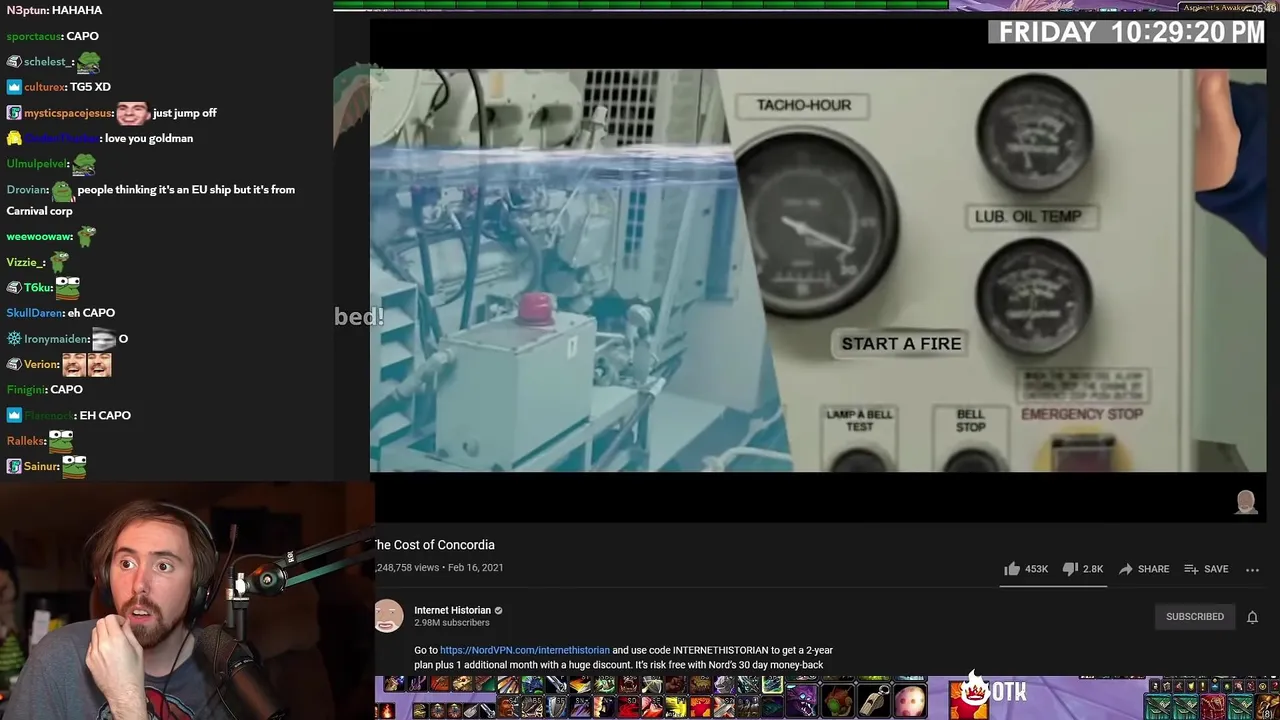Click the badge beside mysticspacejesus

[14, 113]
